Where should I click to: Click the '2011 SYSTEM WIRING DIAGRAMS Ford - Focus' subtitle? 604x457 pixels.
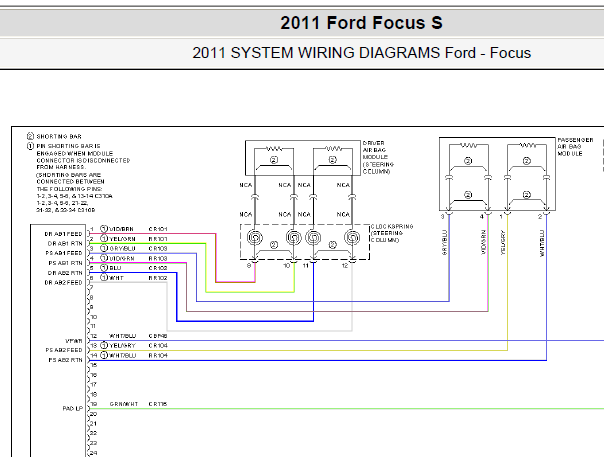click(x=361, y=53)
